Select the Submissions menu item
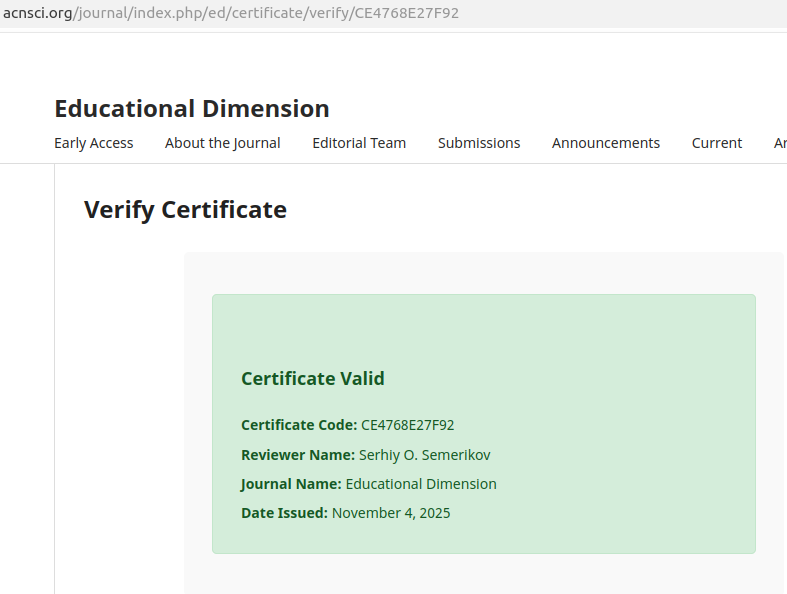Image resolution: width=787 pixels, height=594 pixels. tap(479, 143)
